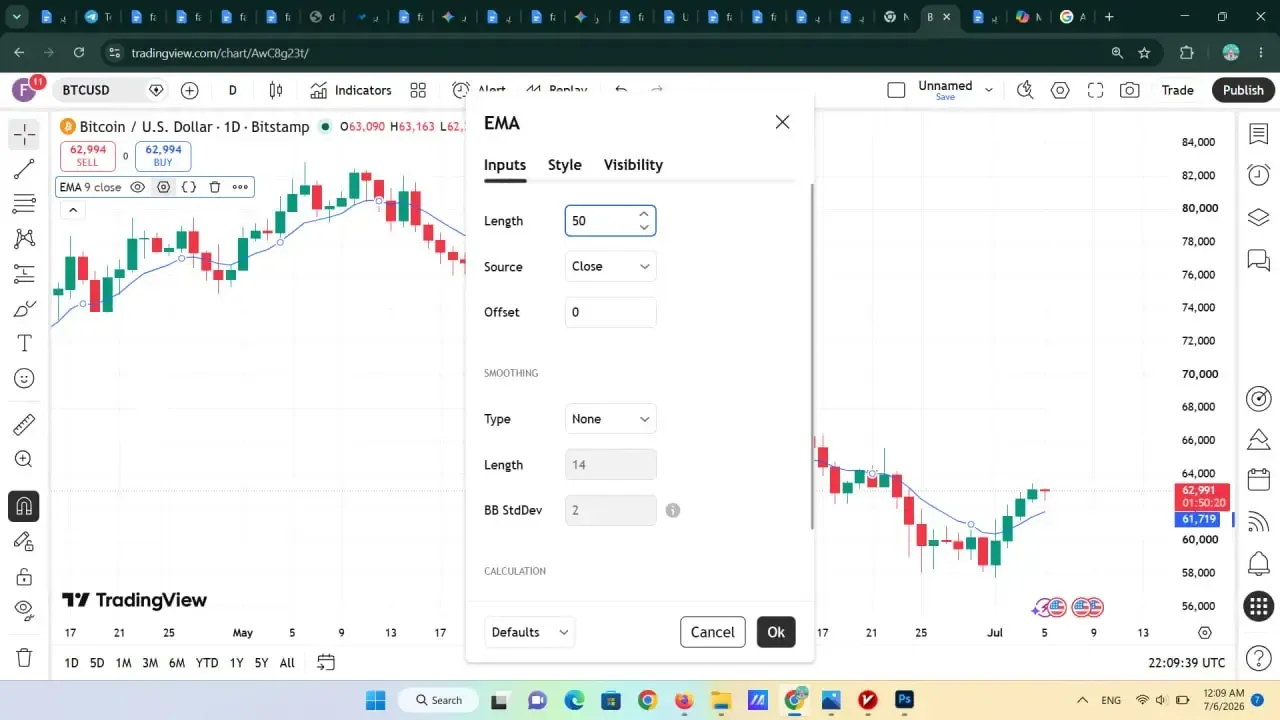Open chart settings hexagon icon
This screenshot has width=1280, height=720.
(x=1060, y=90)
